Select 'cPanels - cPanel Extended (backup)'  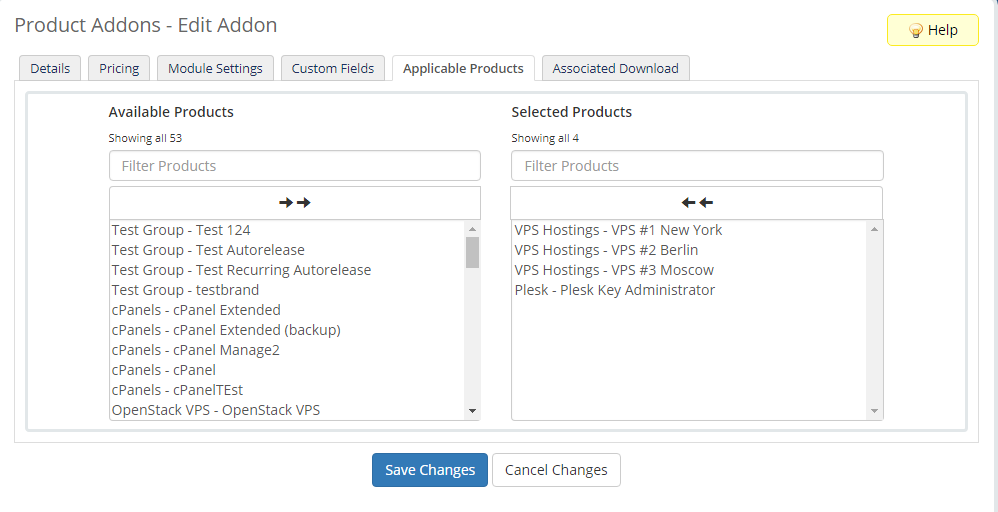[x=288, y=331]
